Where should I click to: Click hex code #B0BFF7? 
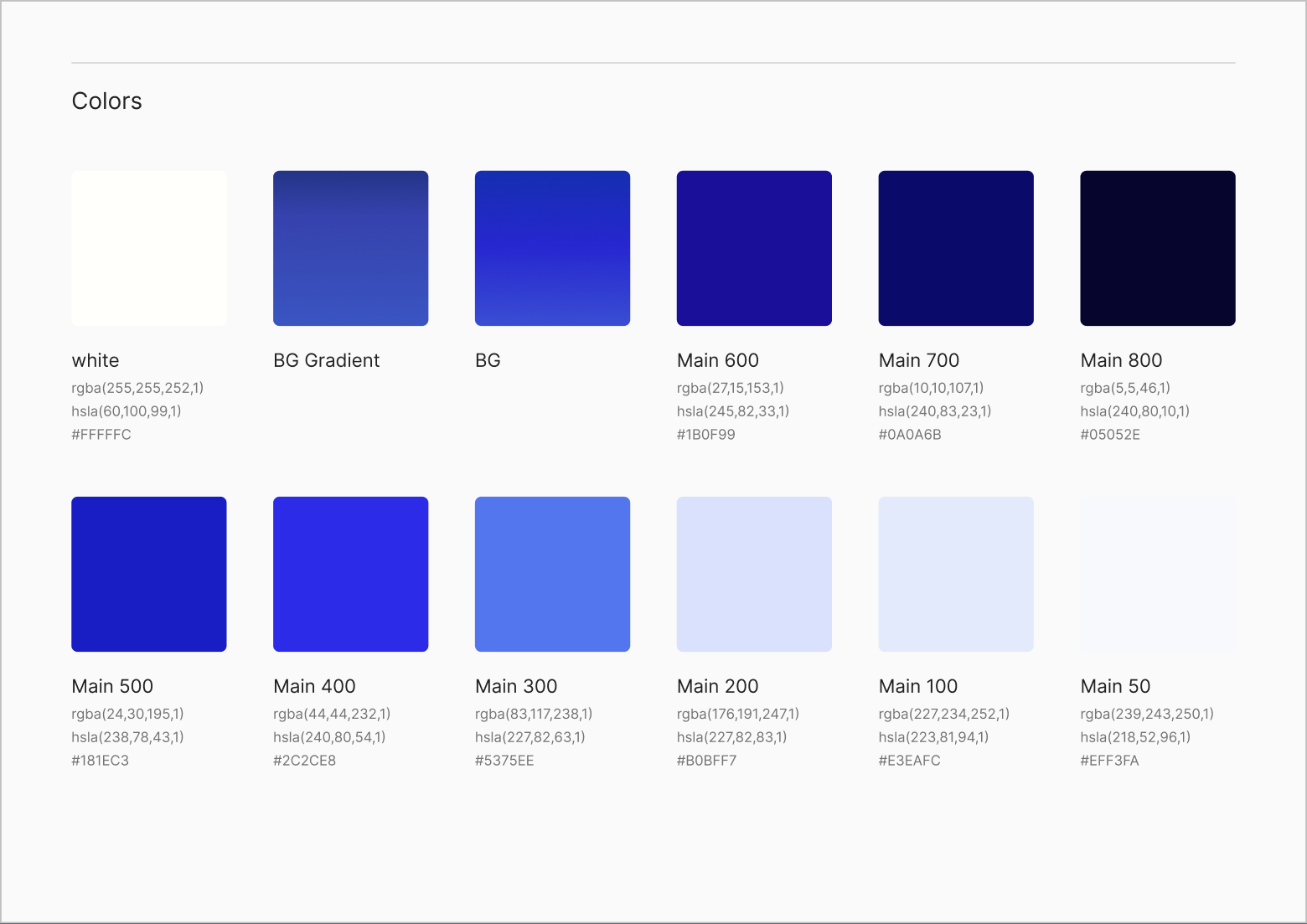tap(707, 761)
